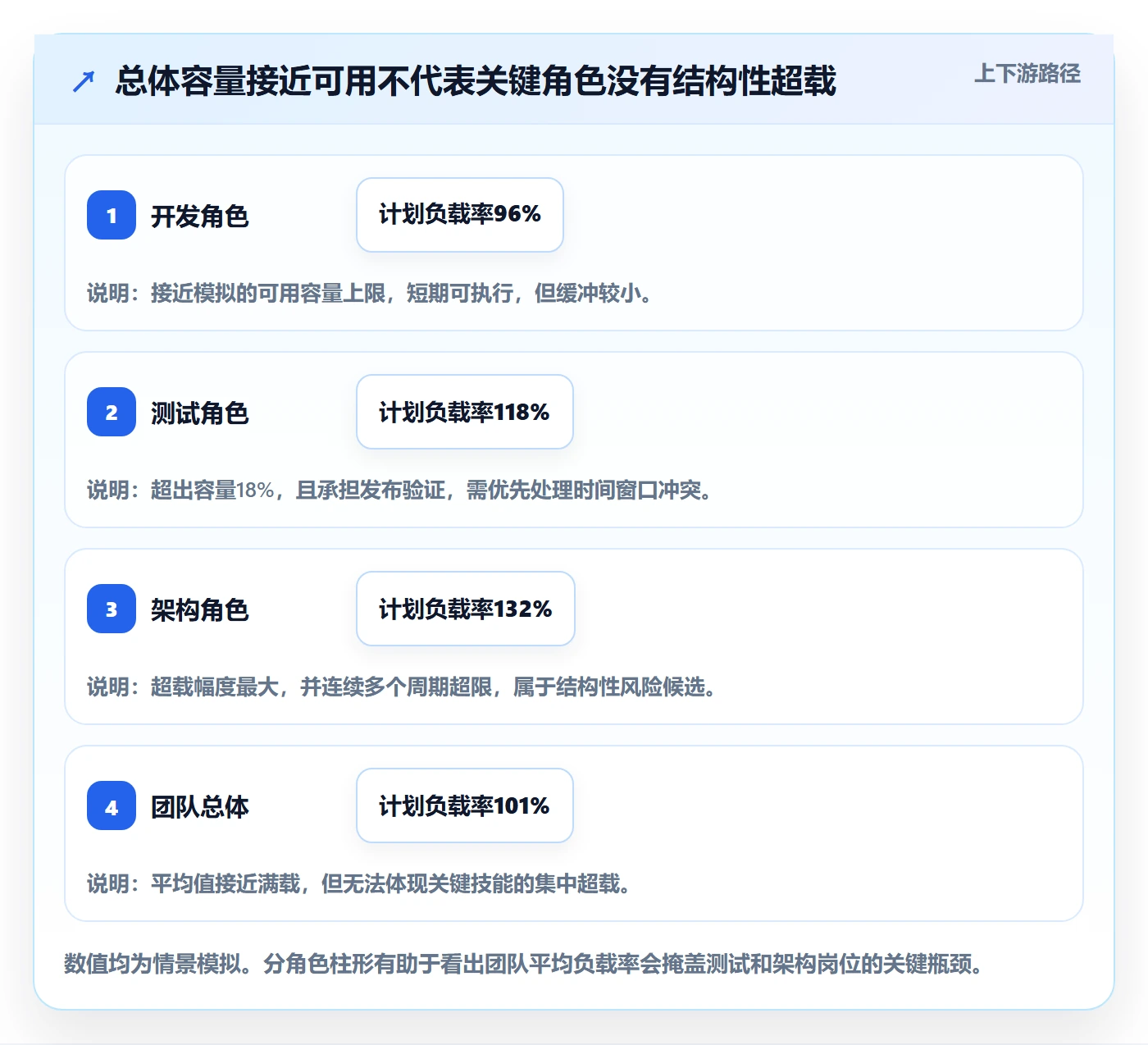Click the note 平均值接近满载

(x=225, y=884)
